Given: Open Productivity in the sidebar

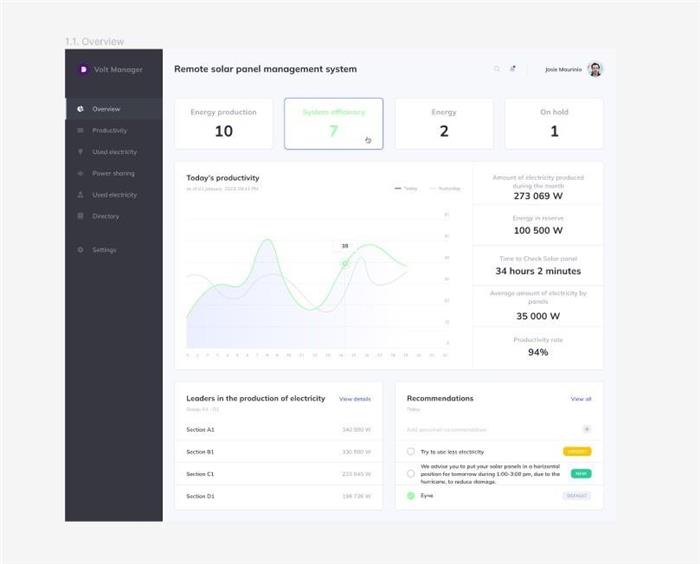Looking at the screenshot, I should click(x=109, y=130).
